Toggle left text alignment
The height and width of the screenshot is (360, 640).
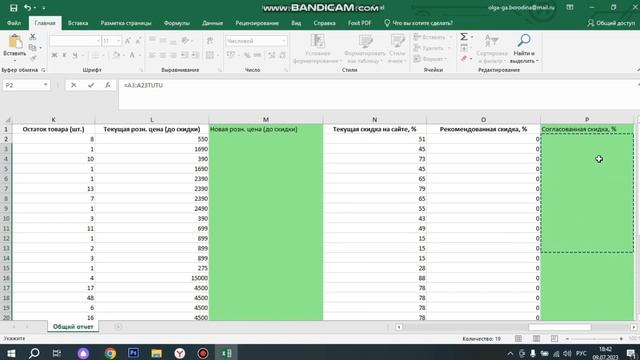(x=152, y=55)
